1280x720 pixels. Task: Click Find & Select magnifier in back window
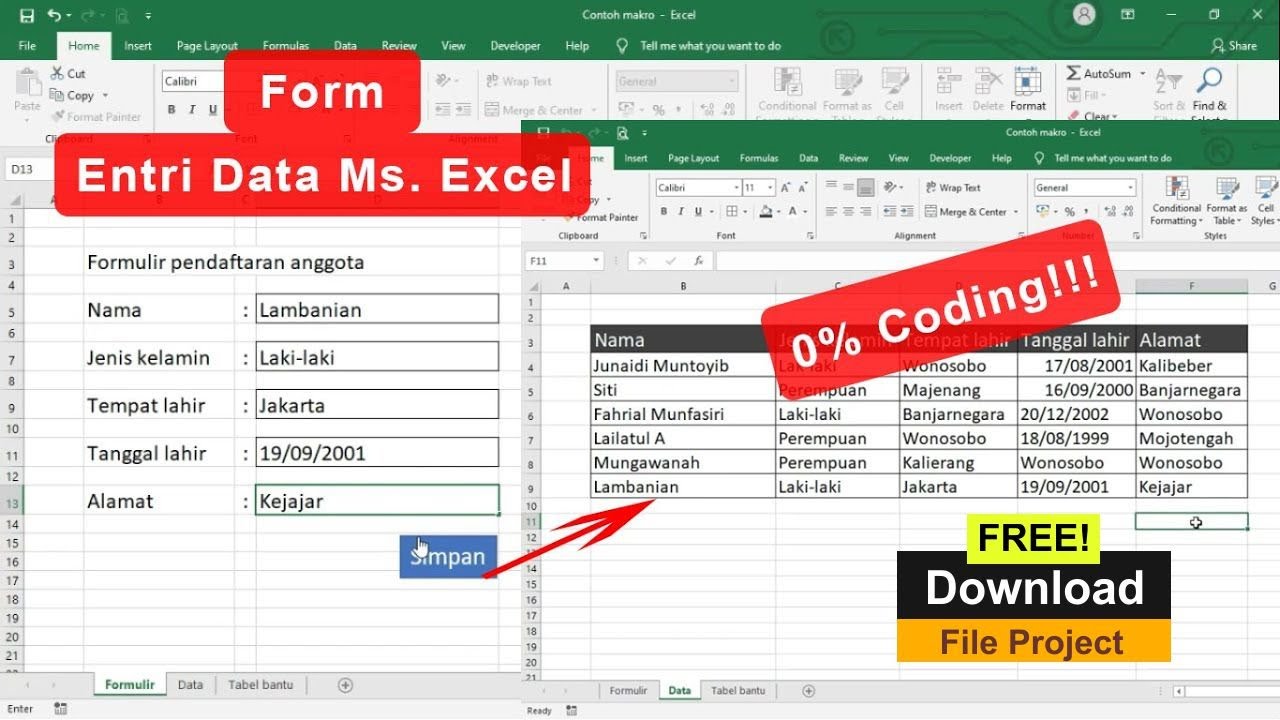pos(1209,81)
